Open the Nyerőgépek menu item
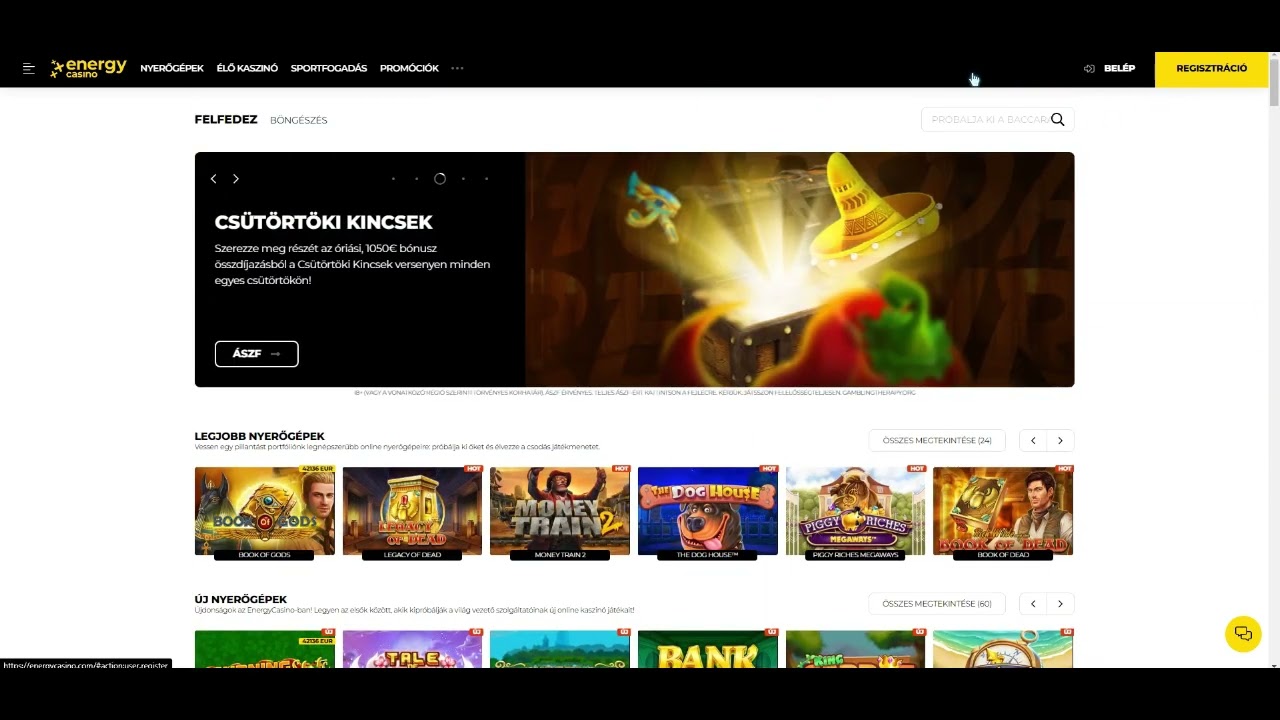 coord(172,69)
